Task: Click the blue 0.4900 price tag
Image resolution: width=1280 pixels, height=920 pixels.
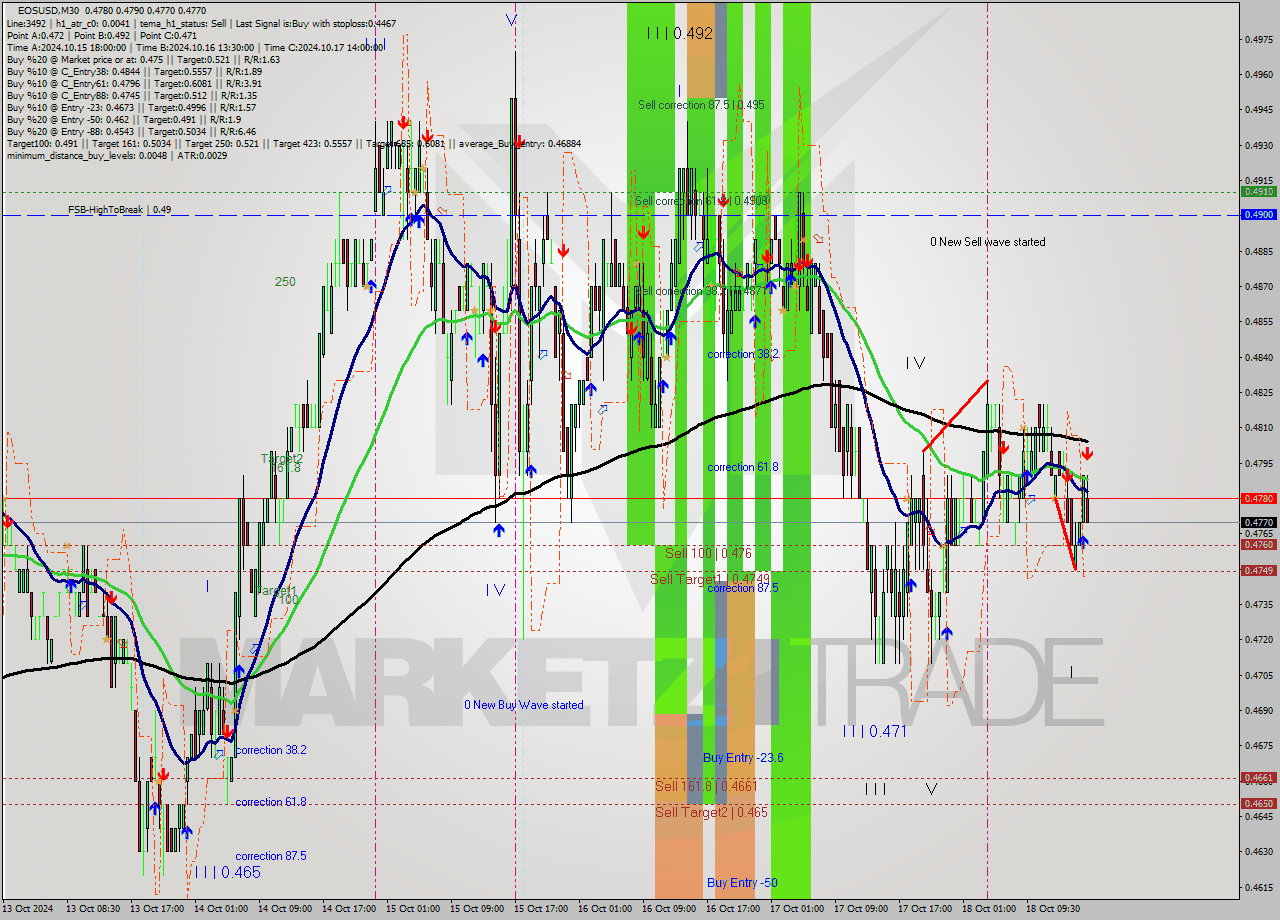Action: tap(1258, 214)
